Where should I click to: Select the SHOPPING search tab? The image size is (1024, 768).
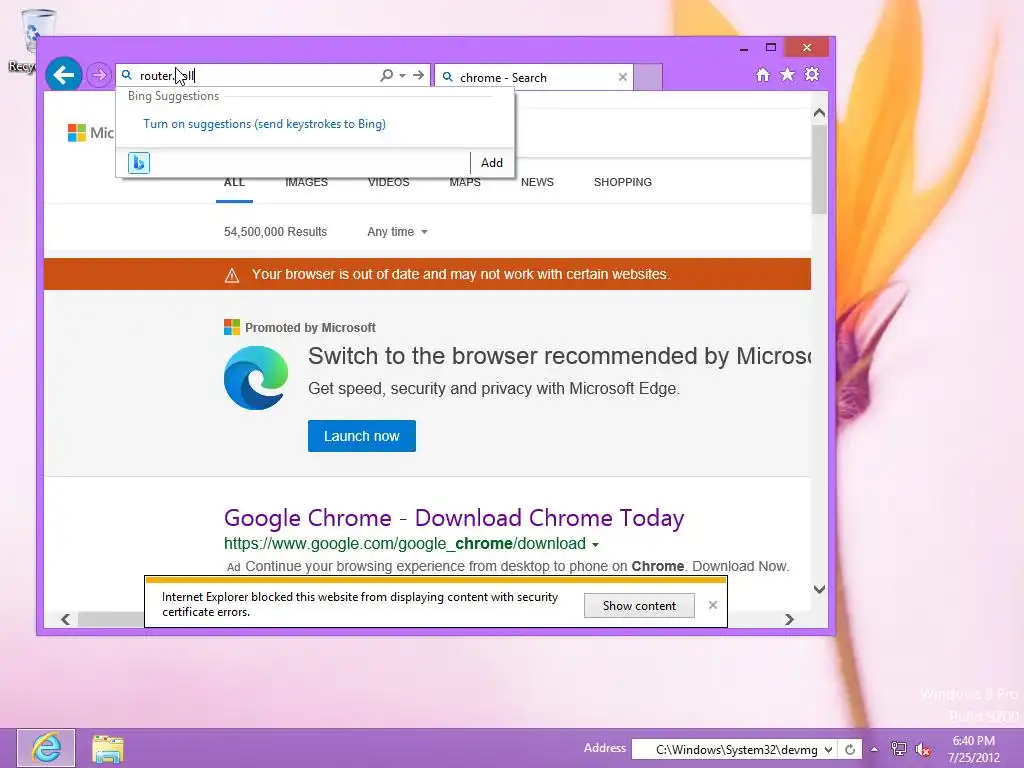click(622, 182)
